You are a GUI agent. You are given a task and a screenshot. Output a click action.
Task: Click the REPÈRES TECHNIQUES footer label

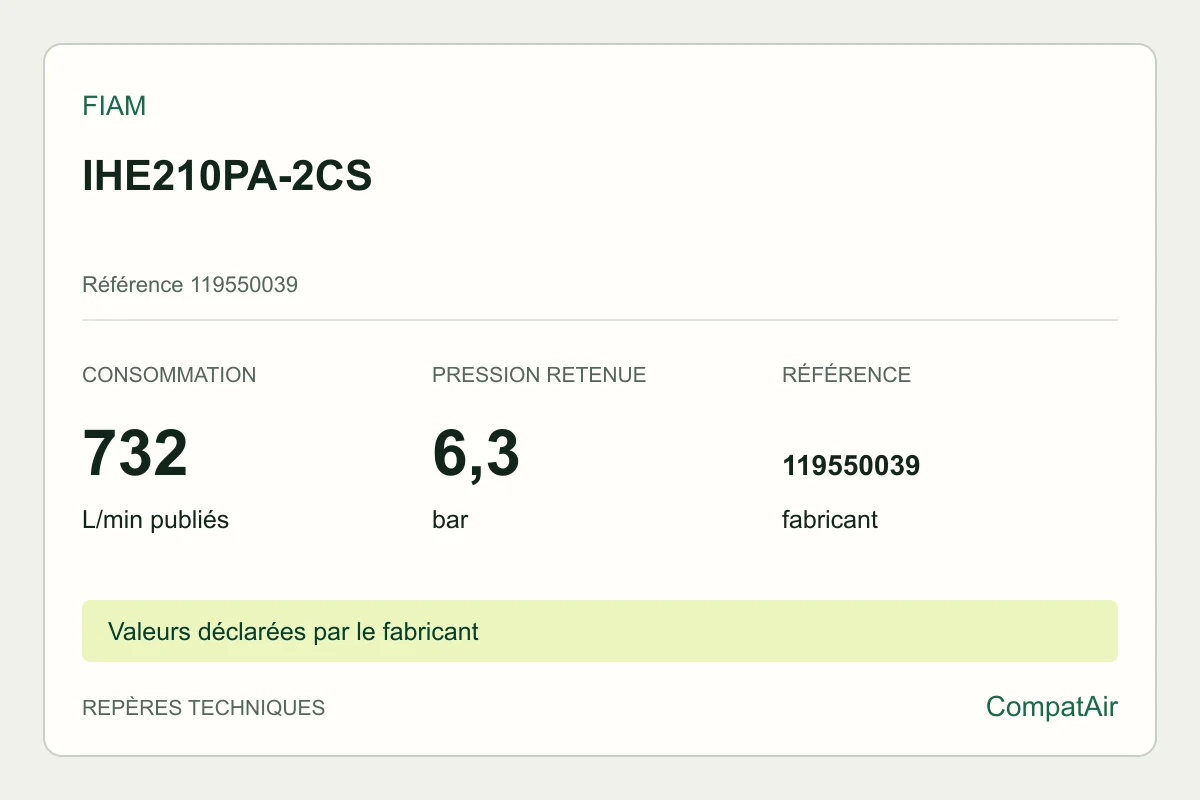pyautogui.click(x=204, y=708)
